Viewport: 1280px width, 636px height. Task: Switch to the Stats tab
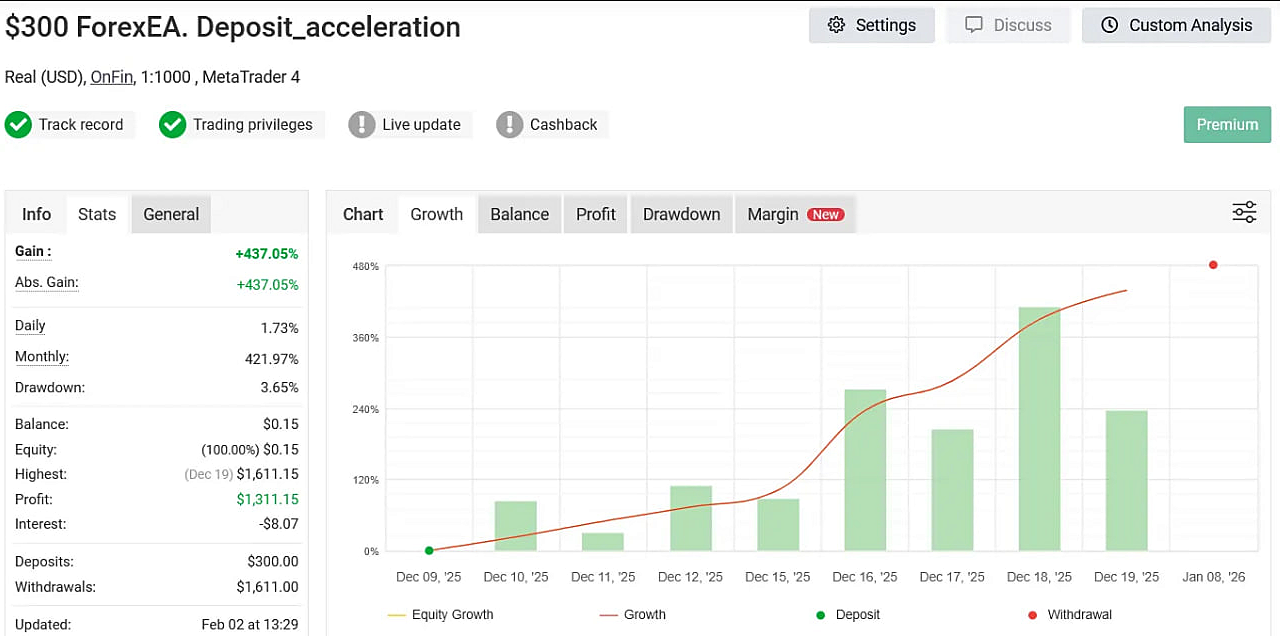(97, 214)
